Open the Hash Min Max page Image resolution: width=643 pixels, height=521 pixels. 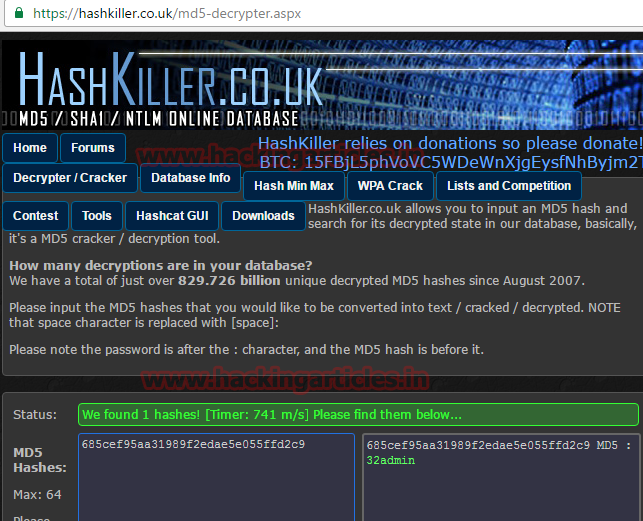[x=294, y=186]
